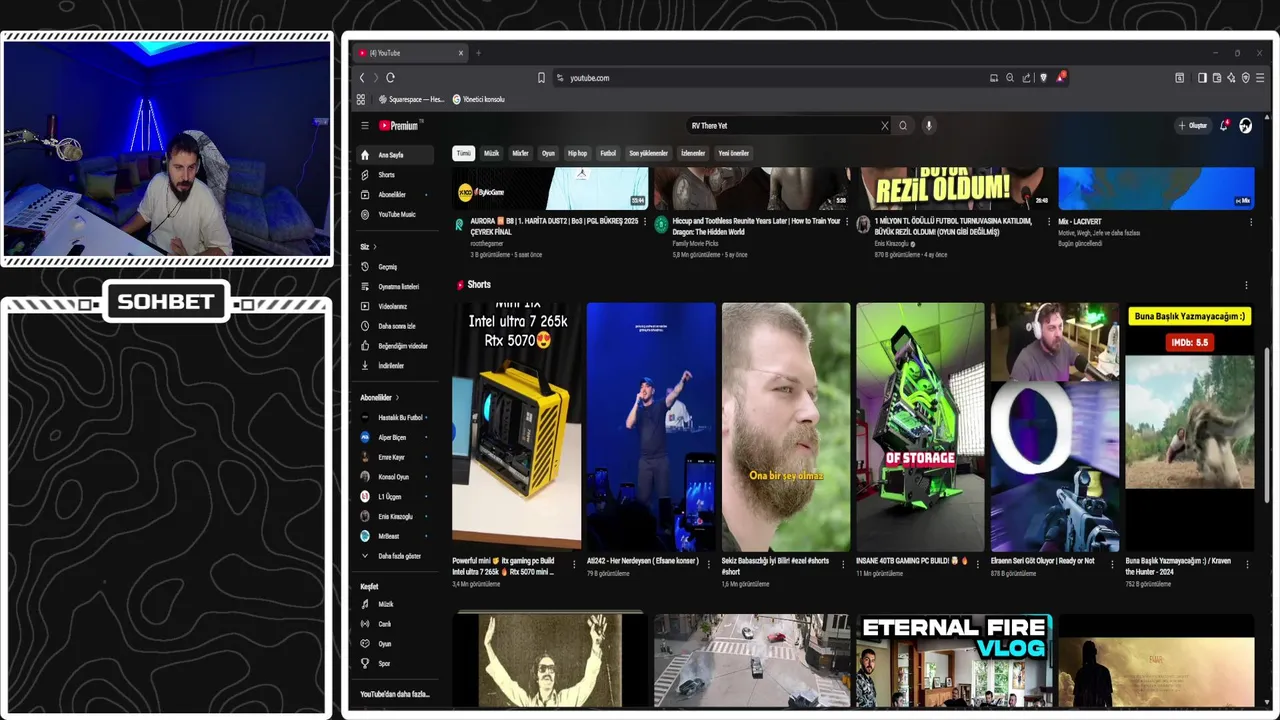The height and width of the screenshot is (720, 1280).
Task: Open the Yönetici konsolu bookmark
Action: (x=478, y=100)
